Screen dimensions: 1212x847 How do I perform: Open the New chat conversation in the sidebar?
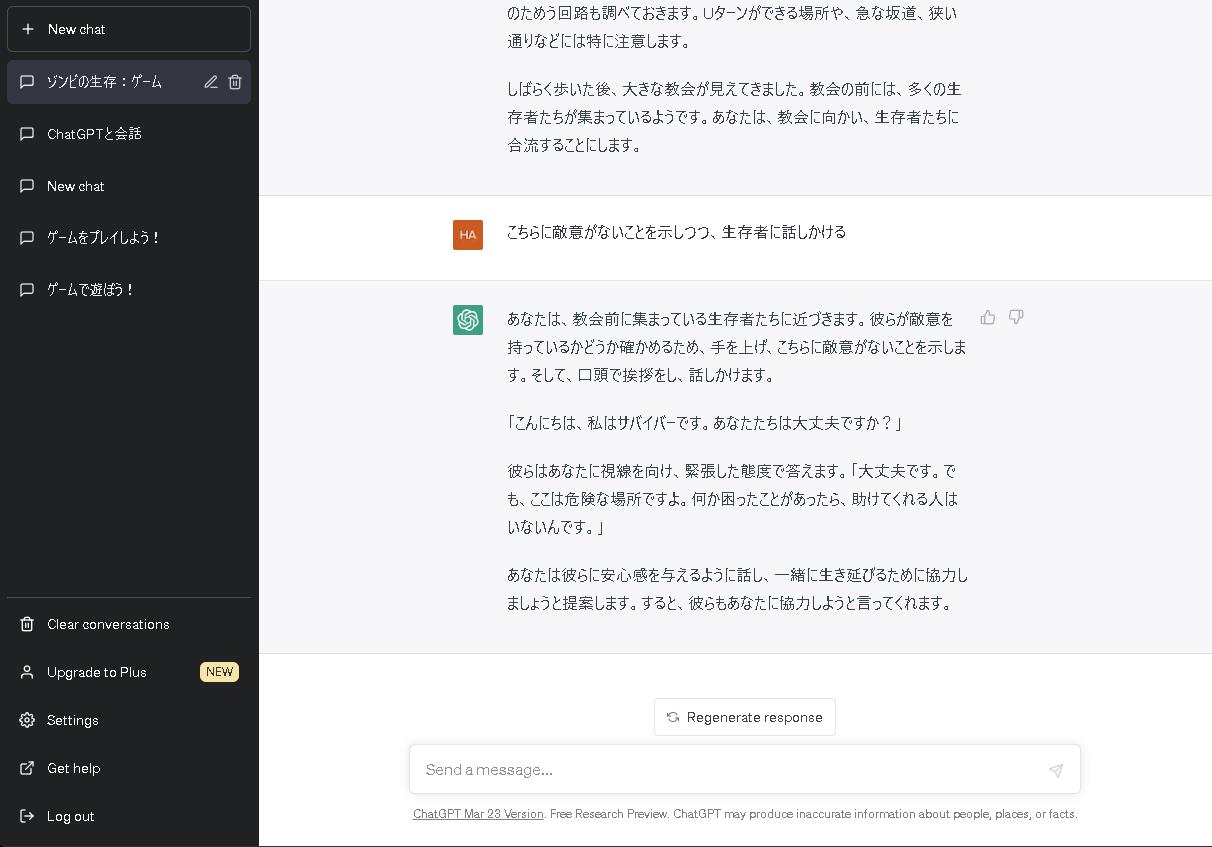[x=77, y=186]
